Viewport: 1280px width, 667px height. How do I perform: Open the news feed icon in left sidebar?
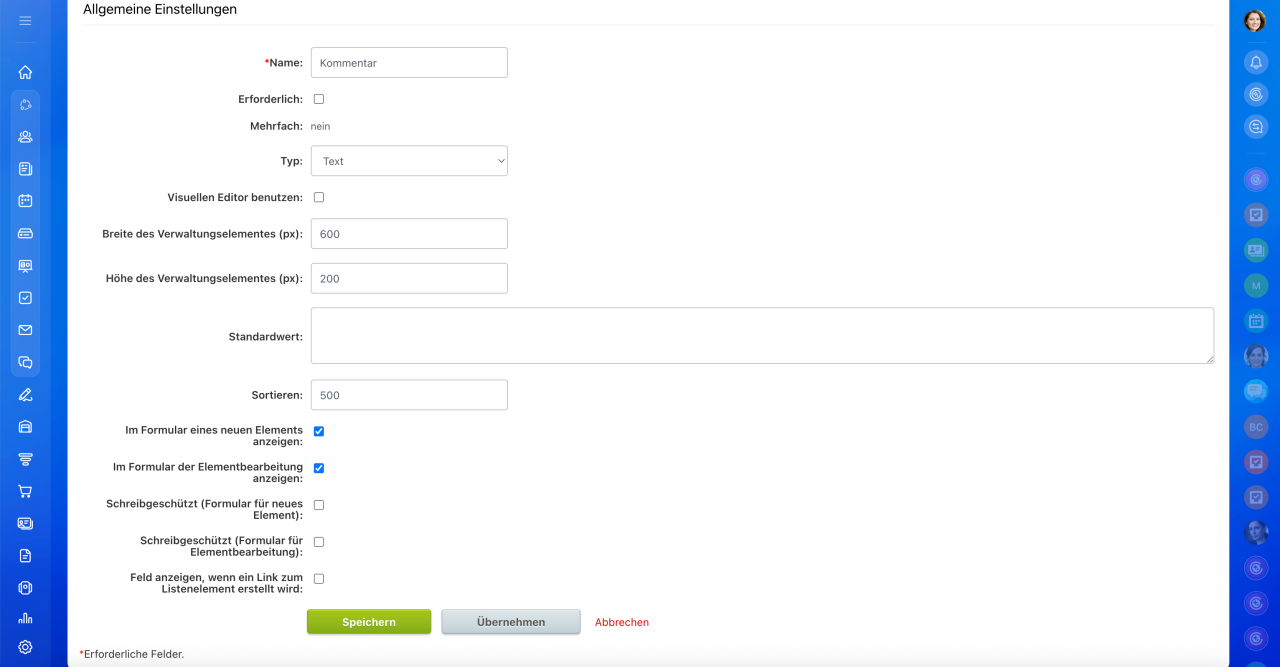click(25, 169)
